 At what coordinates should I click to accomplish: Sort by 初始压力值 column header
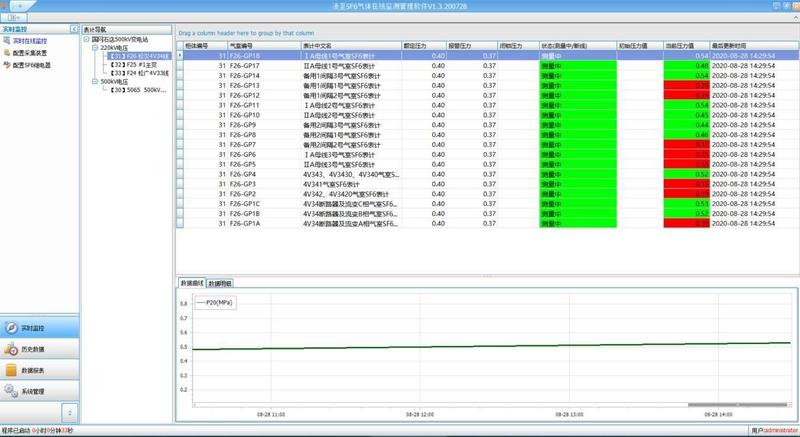pyautogui.click(x=640, y=46)
